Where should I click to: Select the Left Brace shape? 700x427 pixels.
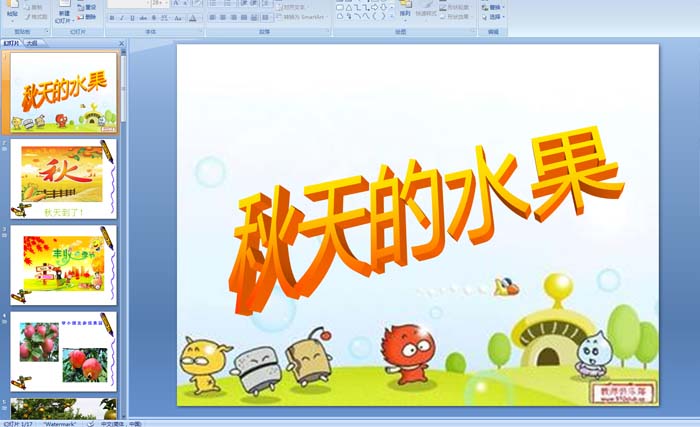(374, 16)
